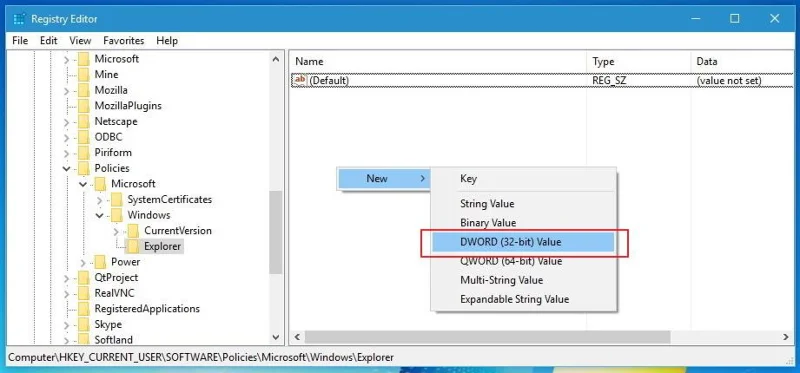Select the Mozilla folder icon

click(x=83, y=90)
